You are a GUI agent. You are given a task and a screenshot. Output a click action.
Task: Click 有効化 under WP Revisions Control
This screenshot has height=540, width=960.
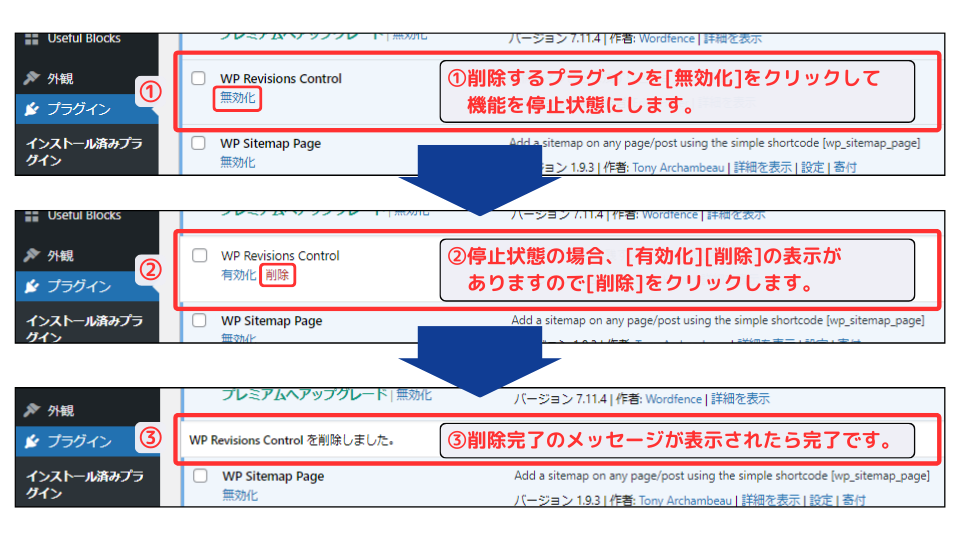coord(238,275)
